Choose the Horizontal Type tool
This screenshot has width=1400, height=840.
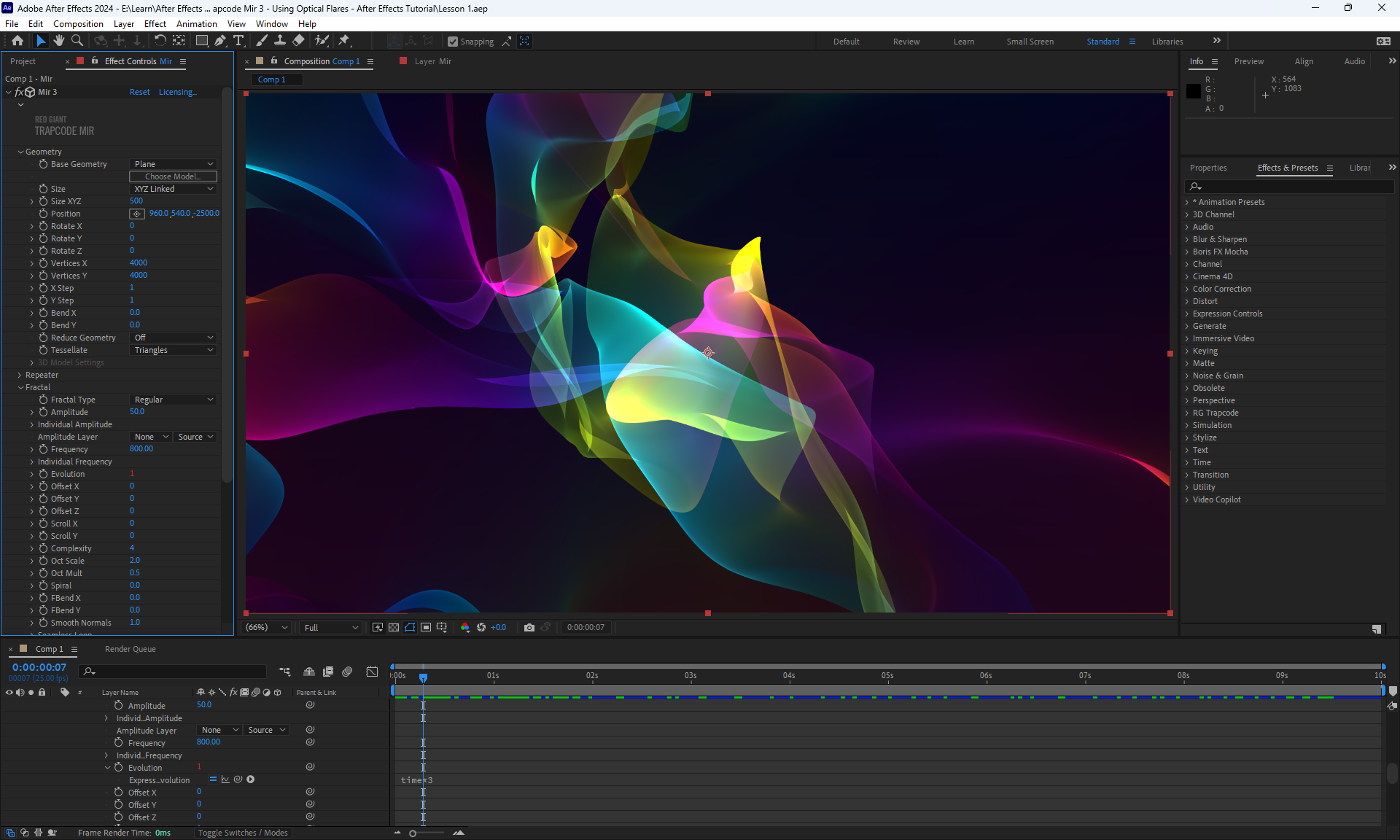click(238, 41)
